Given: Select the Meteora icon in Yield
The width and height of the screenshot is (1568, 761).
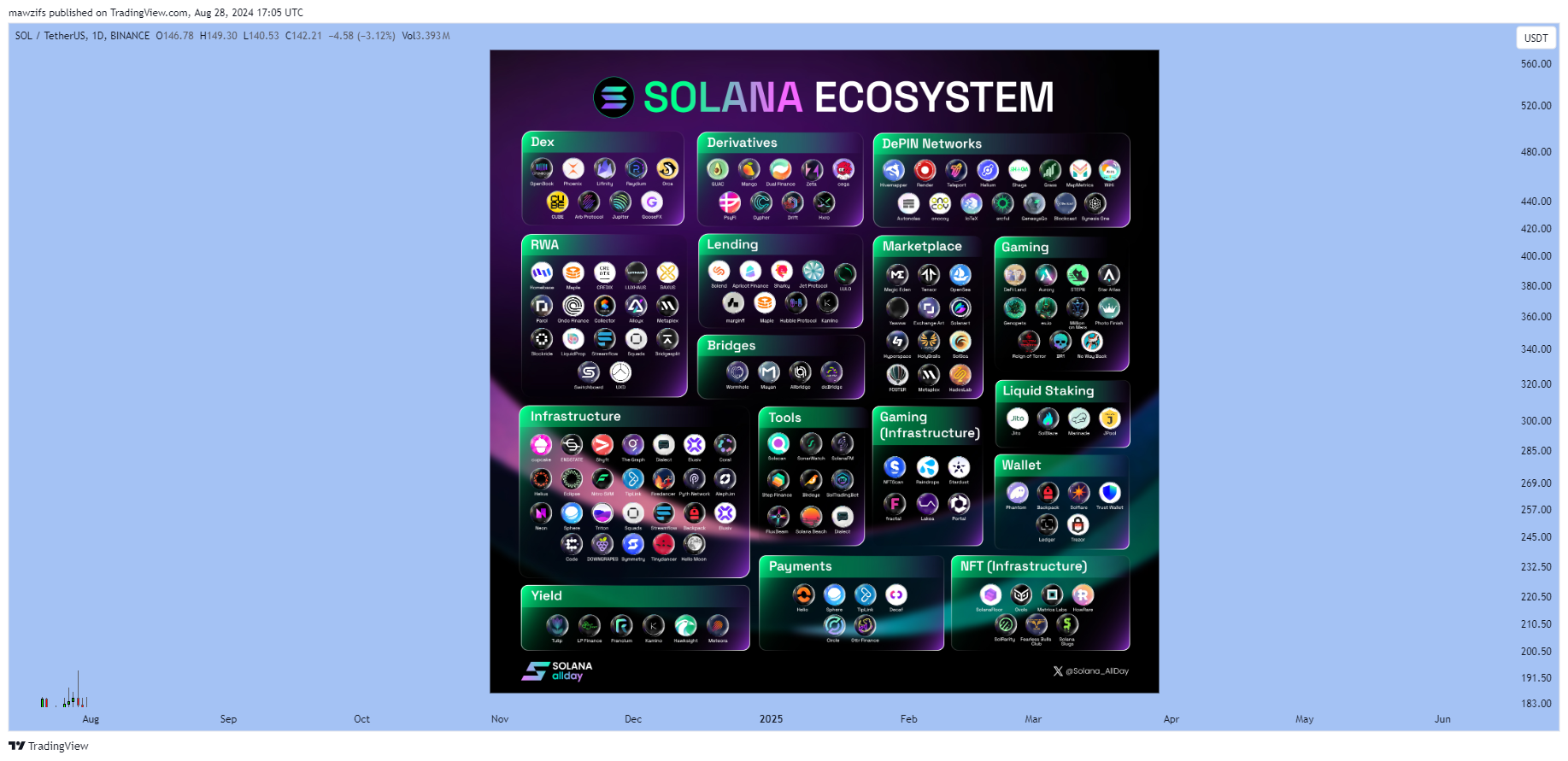Looking at the screenshot, I should point(718,625).
